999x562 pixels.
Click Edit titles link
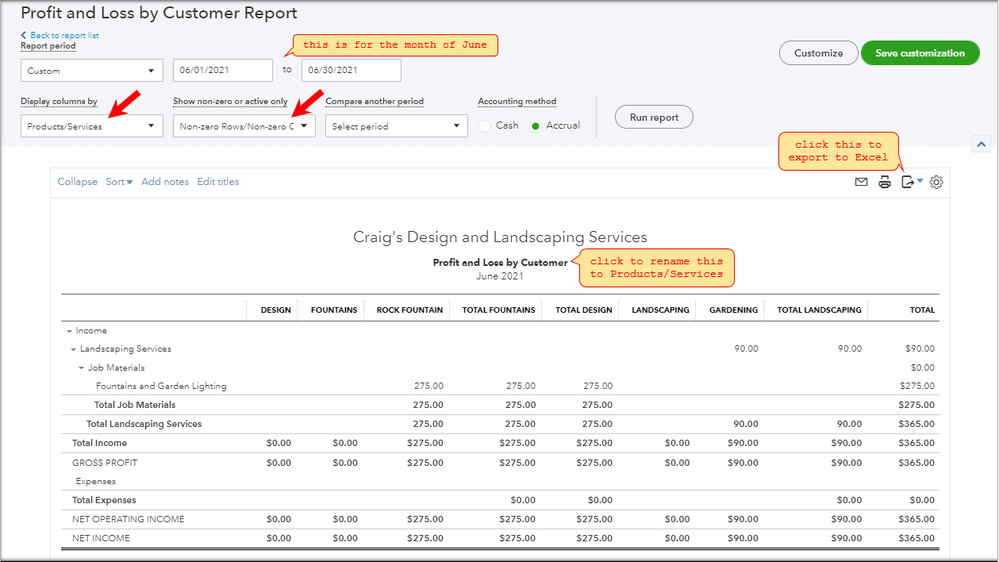click(218, 182)
